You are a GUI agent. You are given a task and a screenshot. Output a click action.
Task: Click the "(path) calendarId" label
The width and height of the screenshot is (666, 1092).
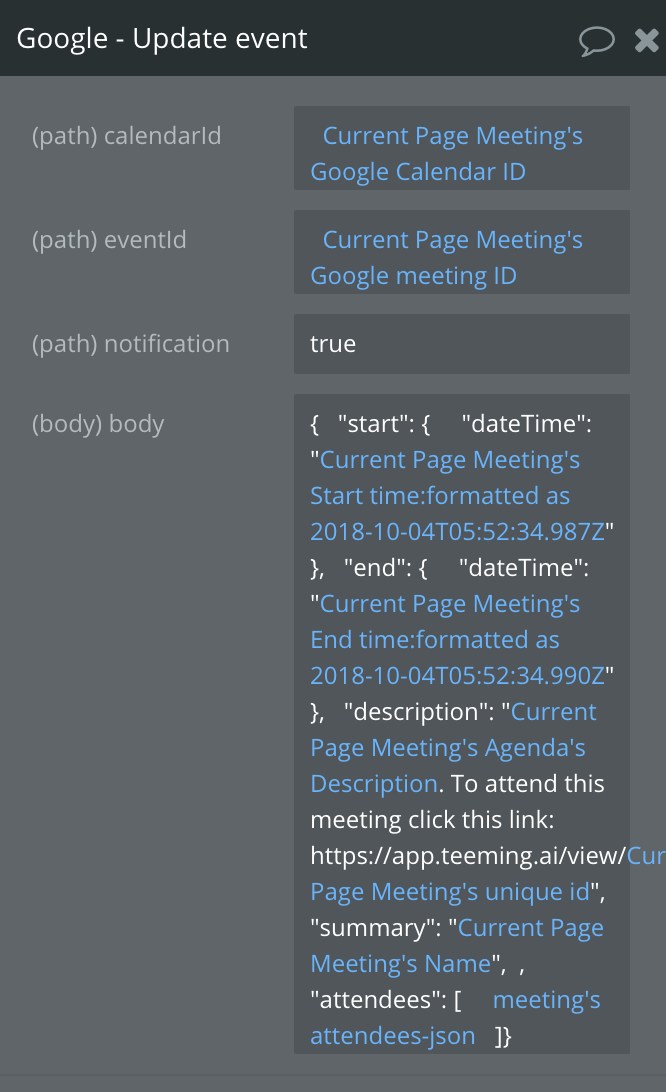click(x=126, y=136)
